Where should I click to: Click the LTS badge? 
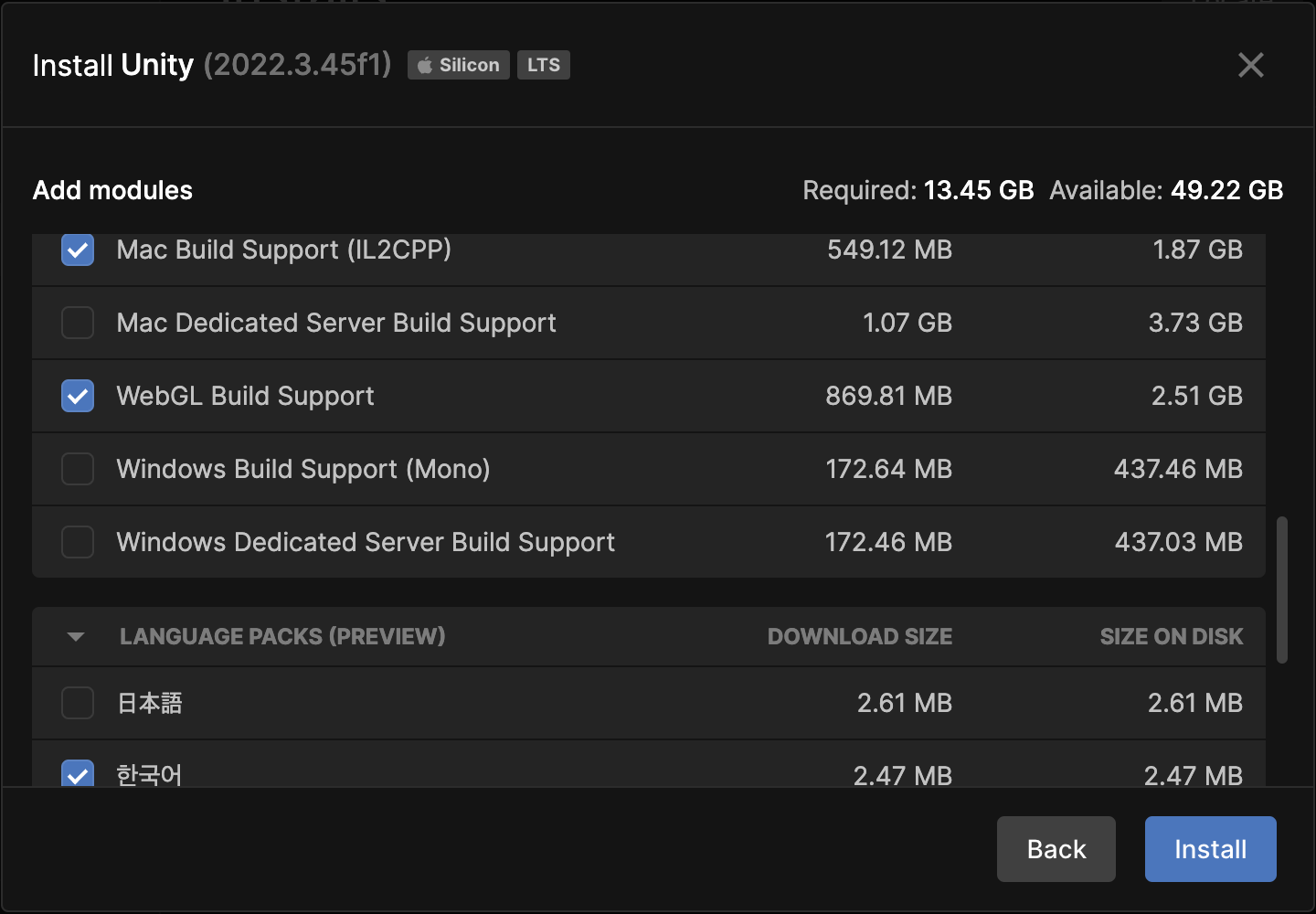(544, 65)
